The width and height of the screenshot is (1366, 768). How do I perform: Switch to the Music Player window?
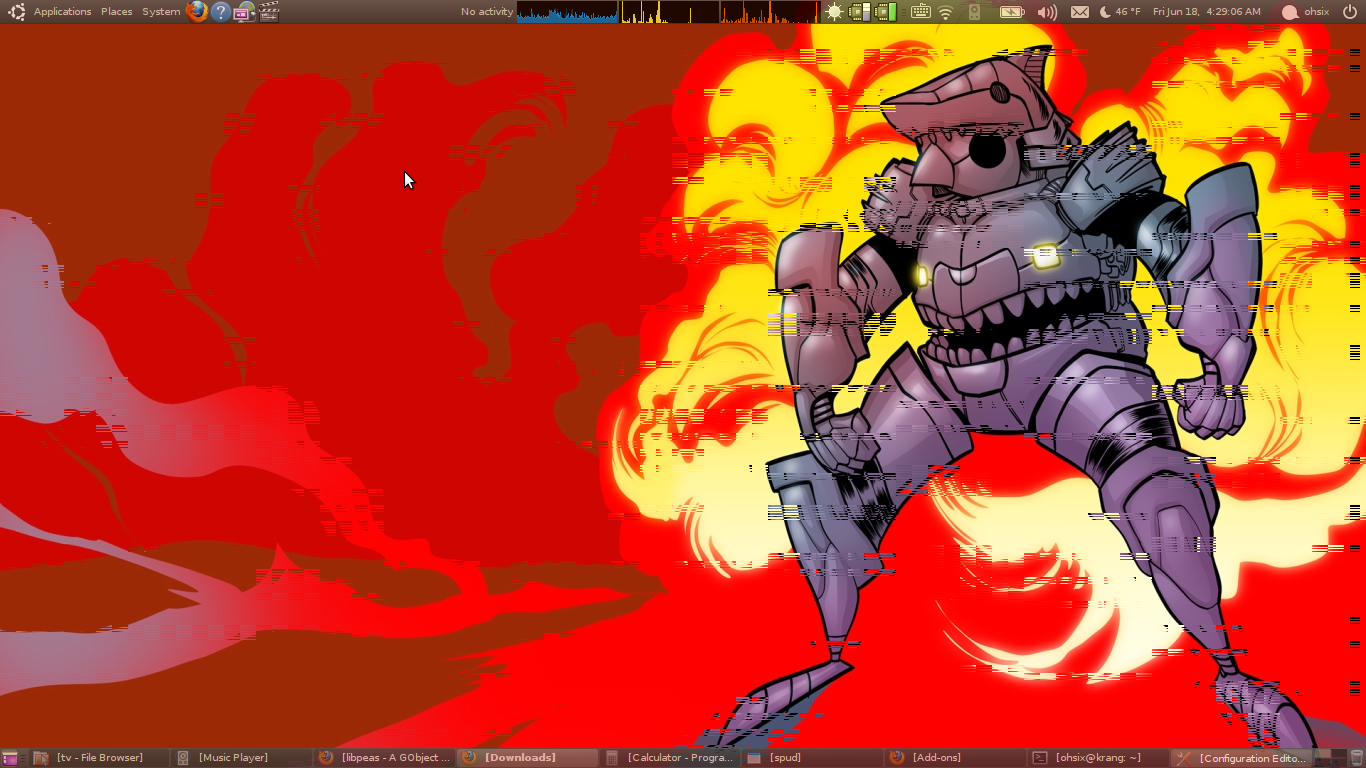click(233, 758)
